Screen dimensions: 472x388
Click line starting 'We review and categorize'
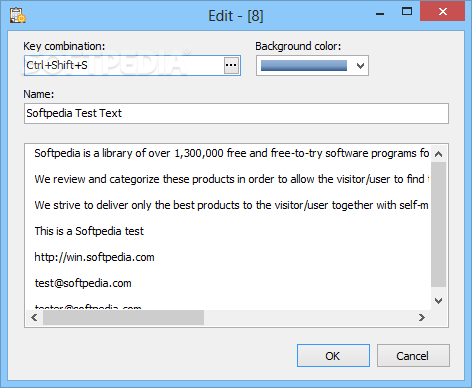(x=232, y=179)
